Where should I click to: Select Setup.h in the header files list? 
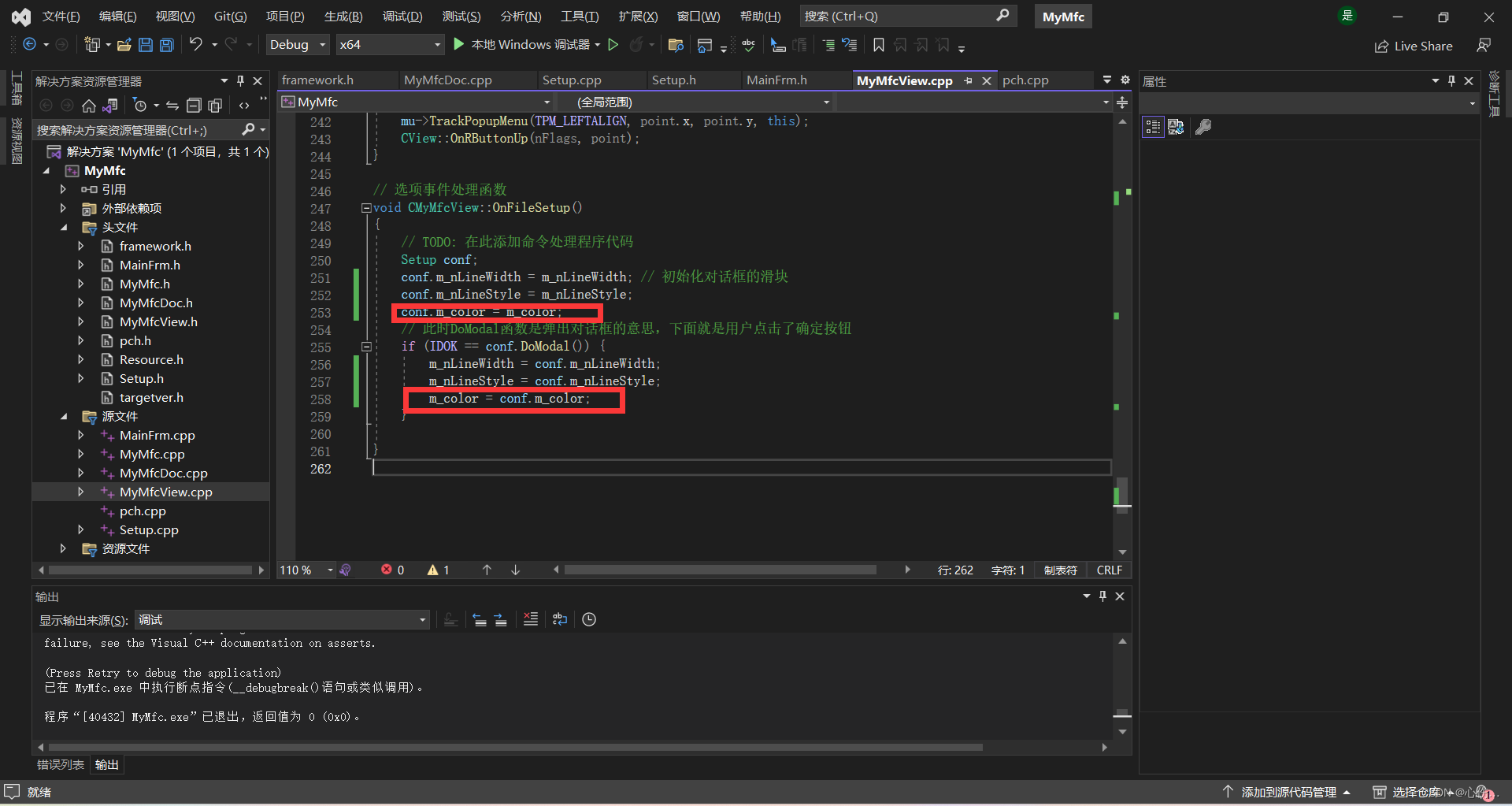pyautogui.click(x=142, y=378)
